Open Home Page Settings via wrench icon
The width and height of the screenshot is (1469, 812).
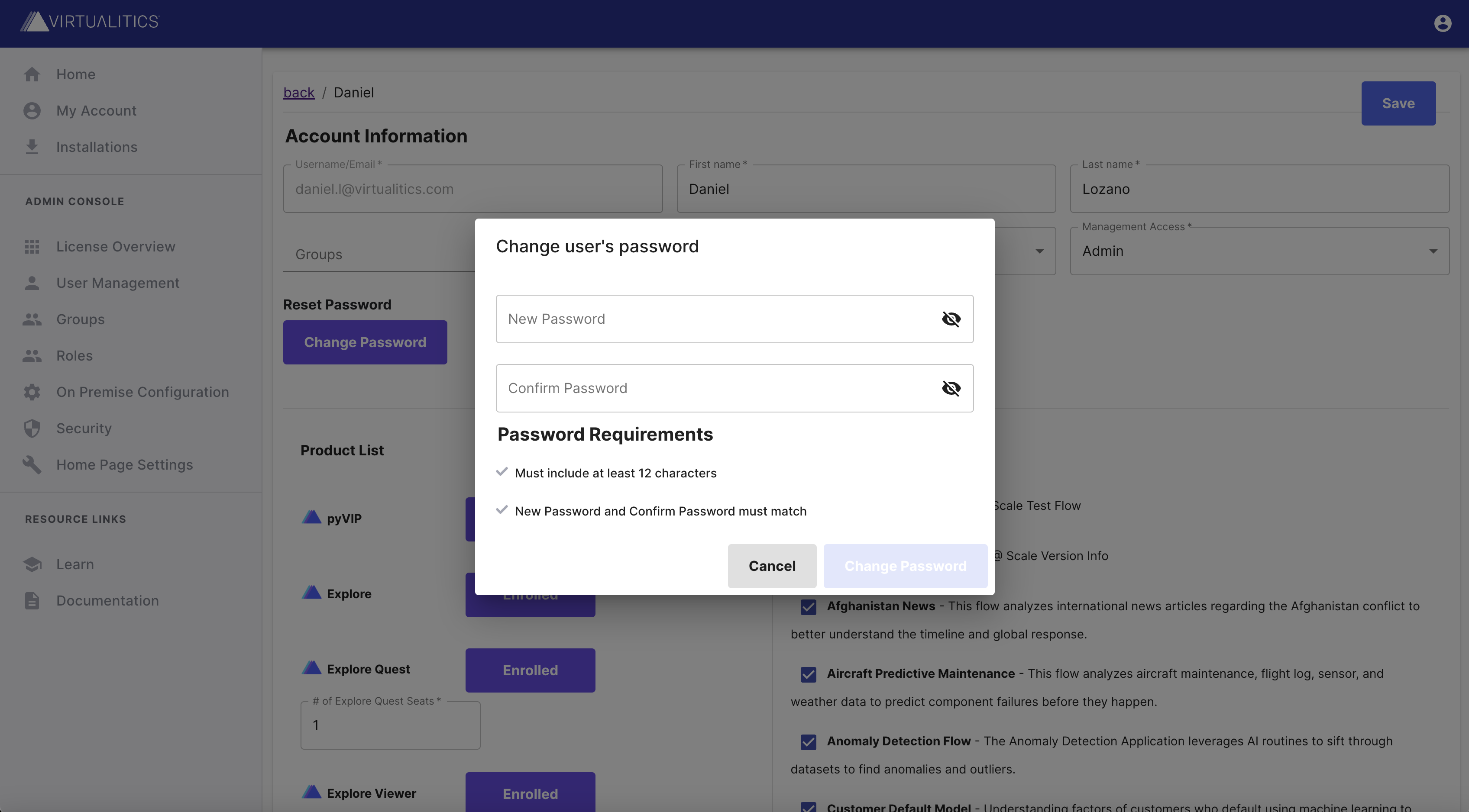point(32,464)
